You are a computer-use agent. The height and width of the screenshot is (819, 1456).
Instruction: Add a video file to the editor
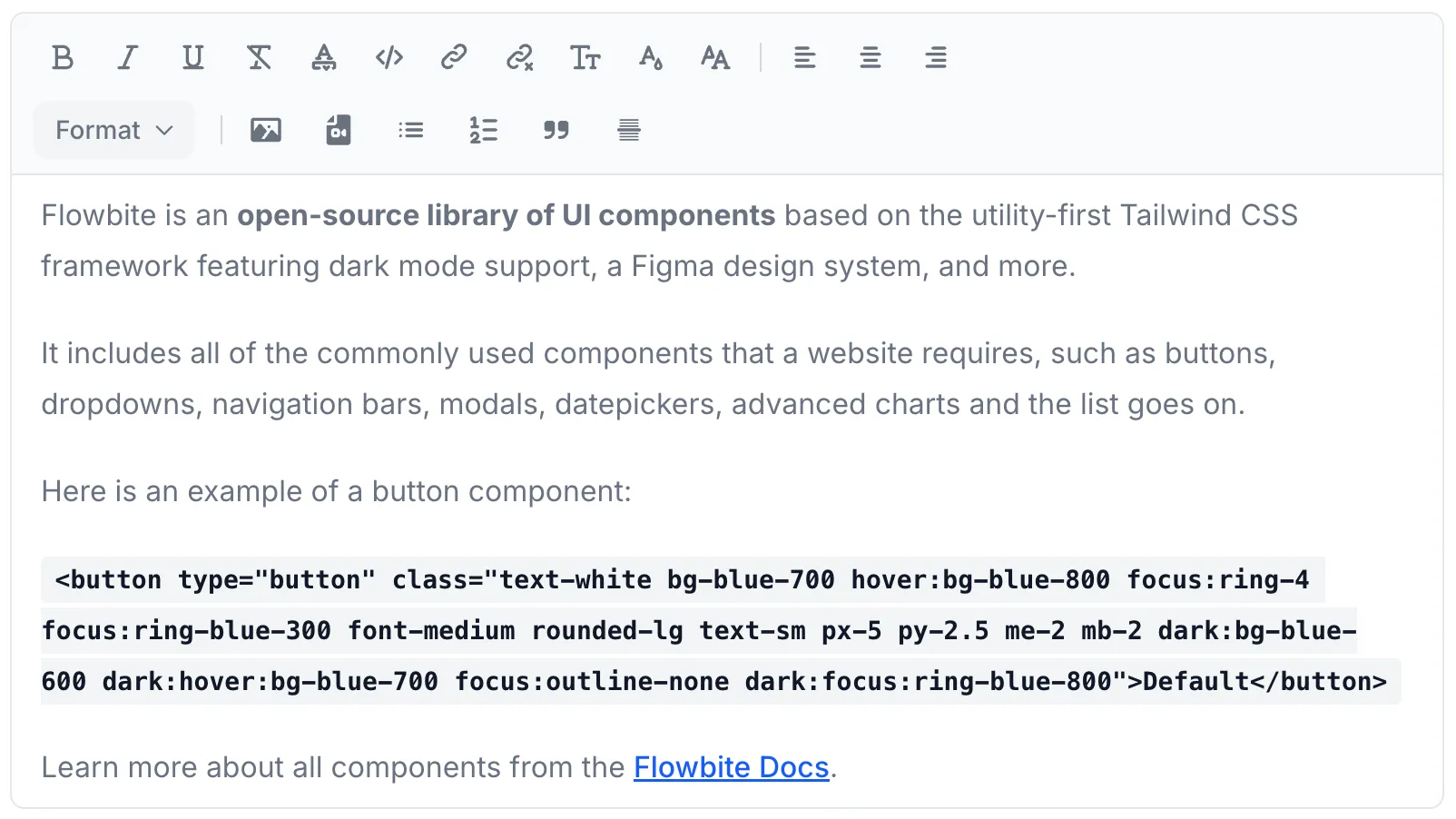click(x=339, y=130)
